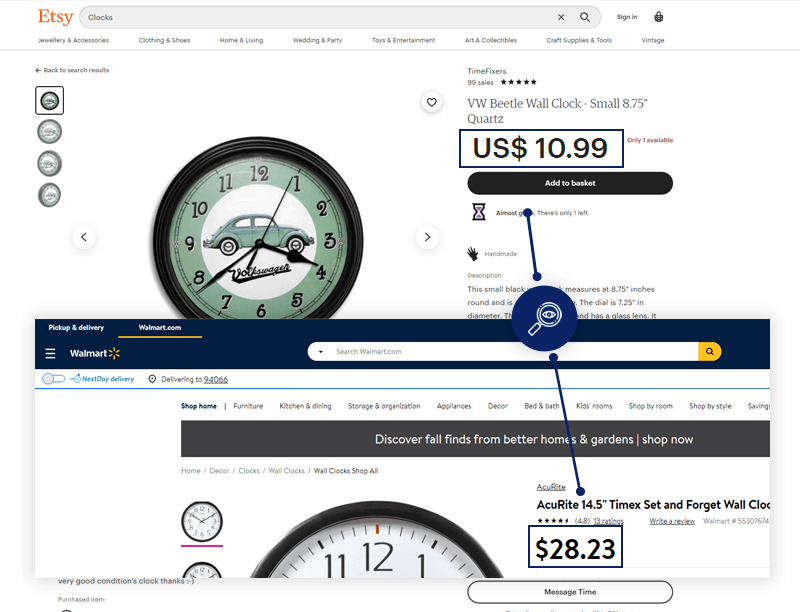Favourite the clock with the heart icon
This screenshot has height=612, width=800.
click(x=431, y=102)
